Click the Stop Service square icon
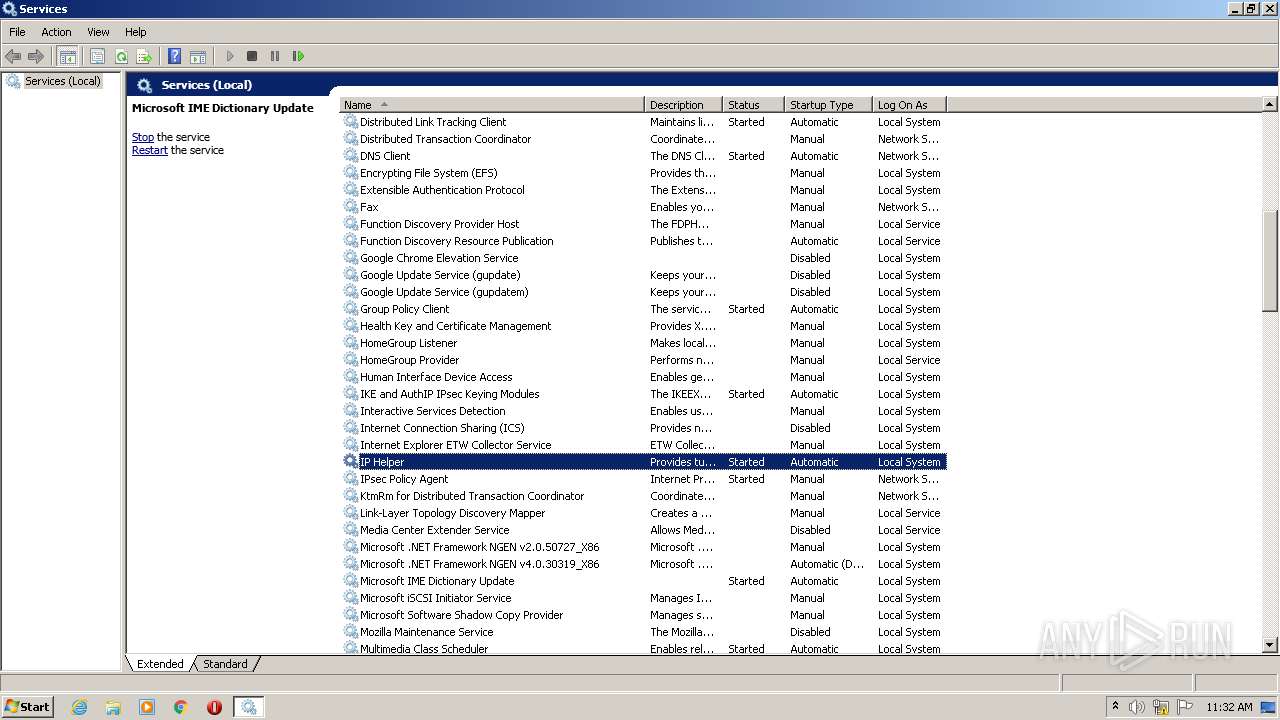 [252, 57]
